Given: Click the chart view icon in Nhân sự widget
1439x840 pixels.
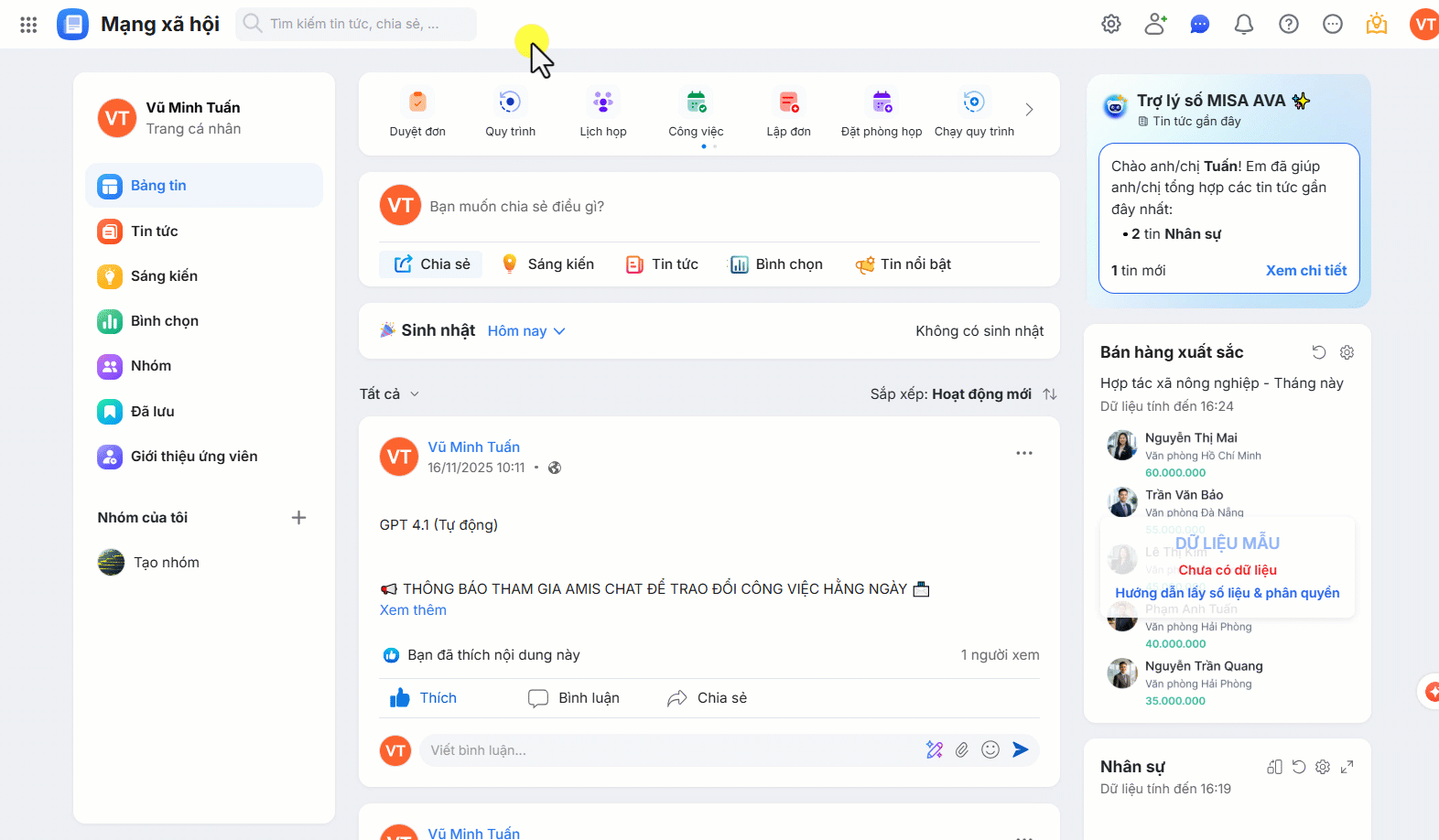Looking at the screenshot, I should [1275, 767].
